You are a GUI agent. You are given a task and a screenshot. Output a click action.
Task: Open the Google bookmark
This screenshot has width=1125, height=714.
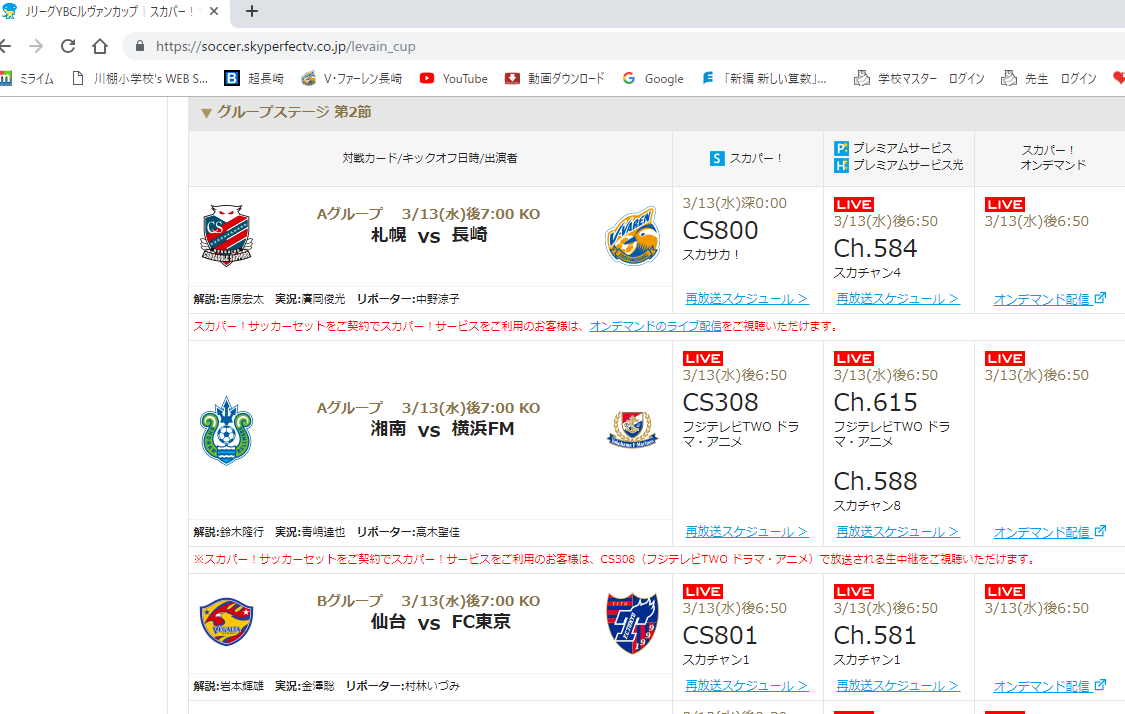pos(653,78)
